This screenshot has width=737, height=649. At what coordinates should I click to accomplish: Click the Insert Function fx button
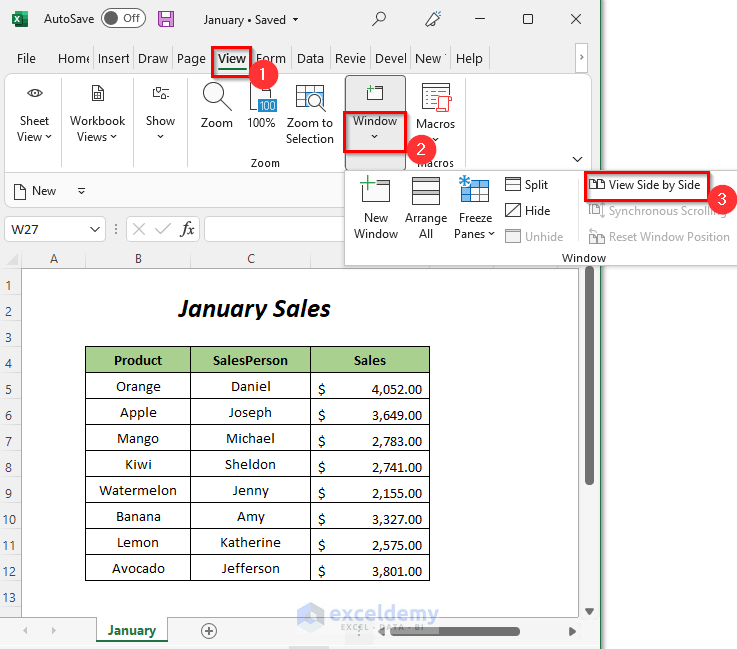tap(187, 229)
